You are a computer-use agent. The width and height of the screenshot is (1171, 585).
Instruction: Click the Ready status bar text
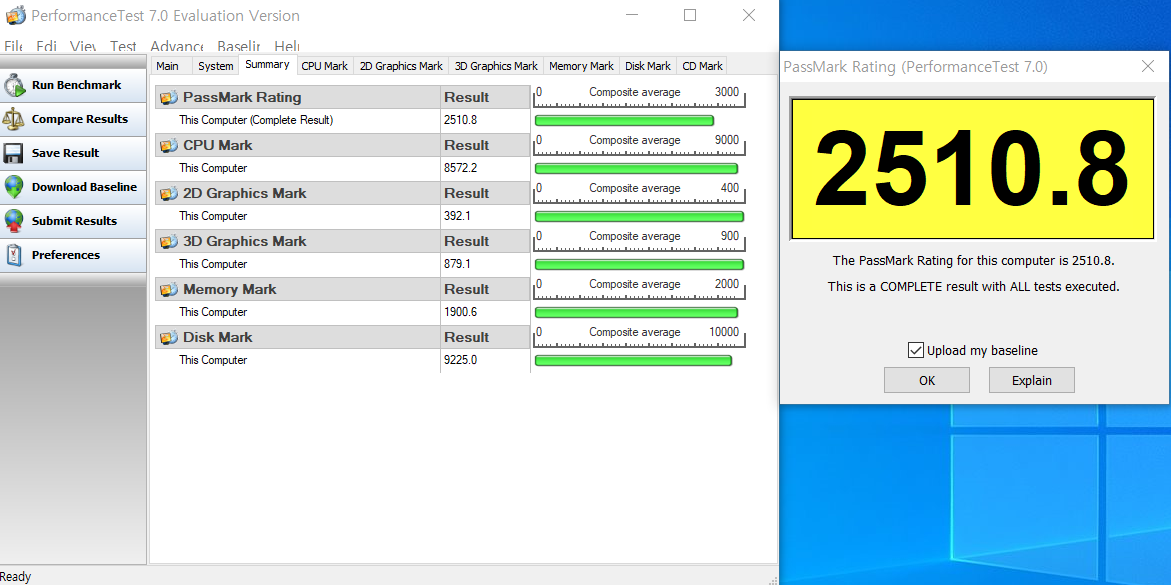coord(16,577)
